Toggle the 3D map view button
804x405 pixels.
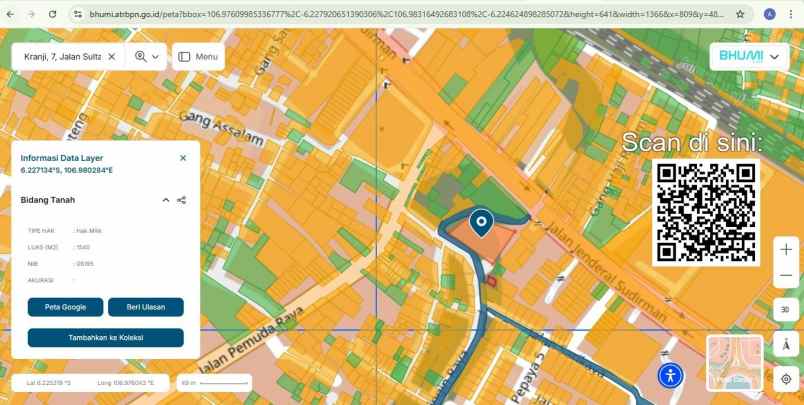coord(786,310)
